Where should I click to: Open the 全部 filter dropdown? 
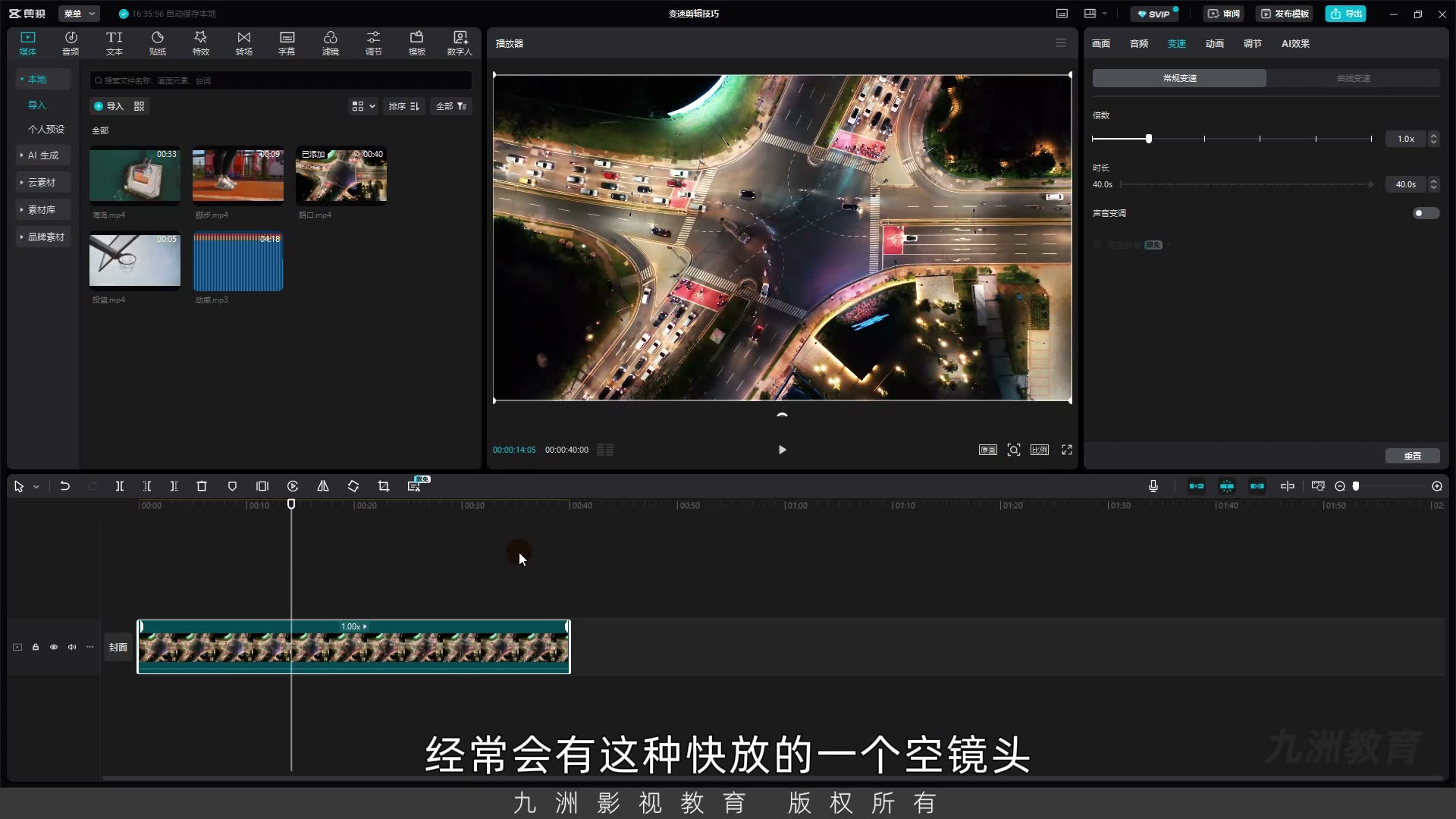click(451, 106)
